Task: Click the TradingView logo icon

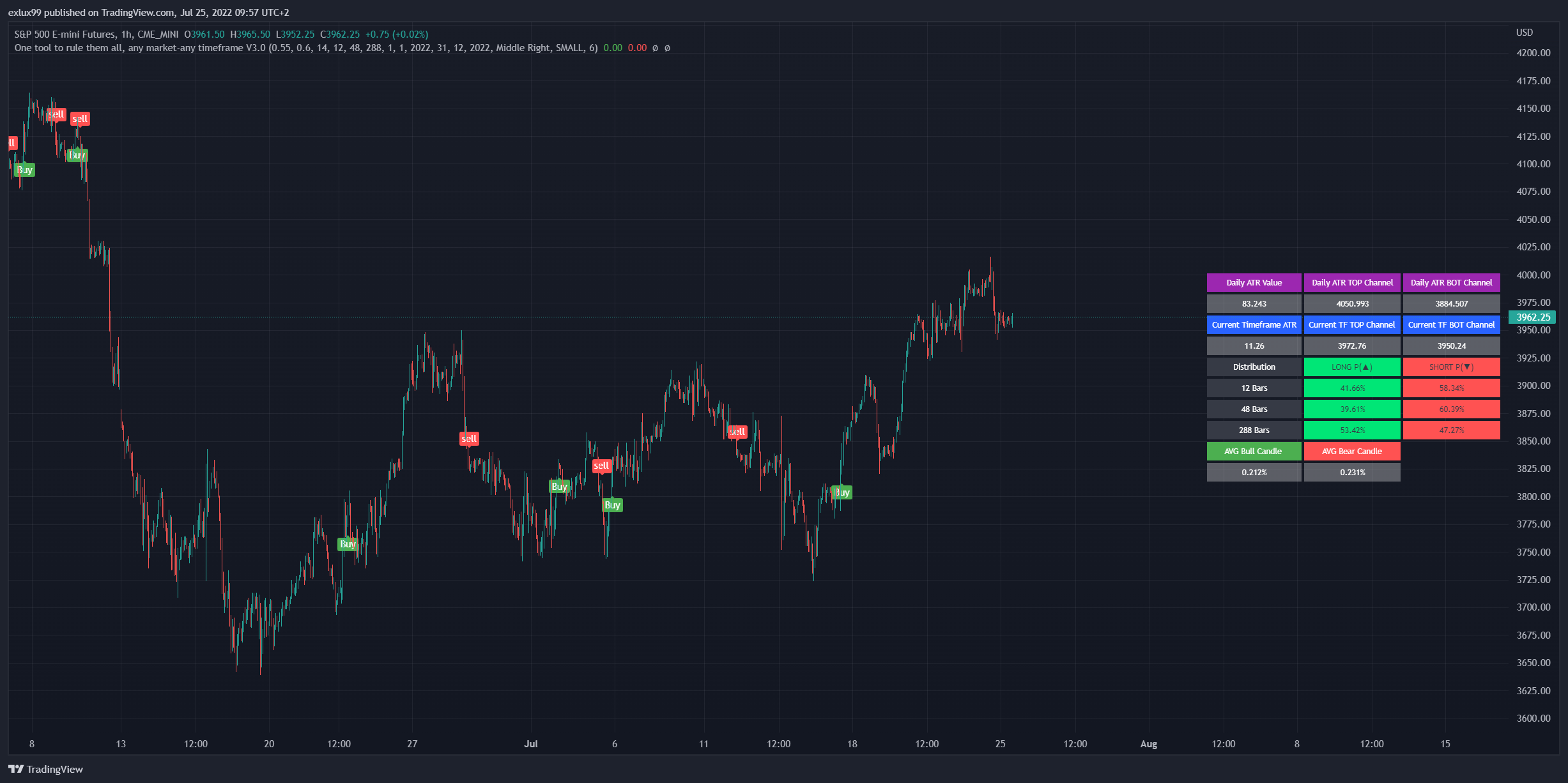Action: point(16,769)
